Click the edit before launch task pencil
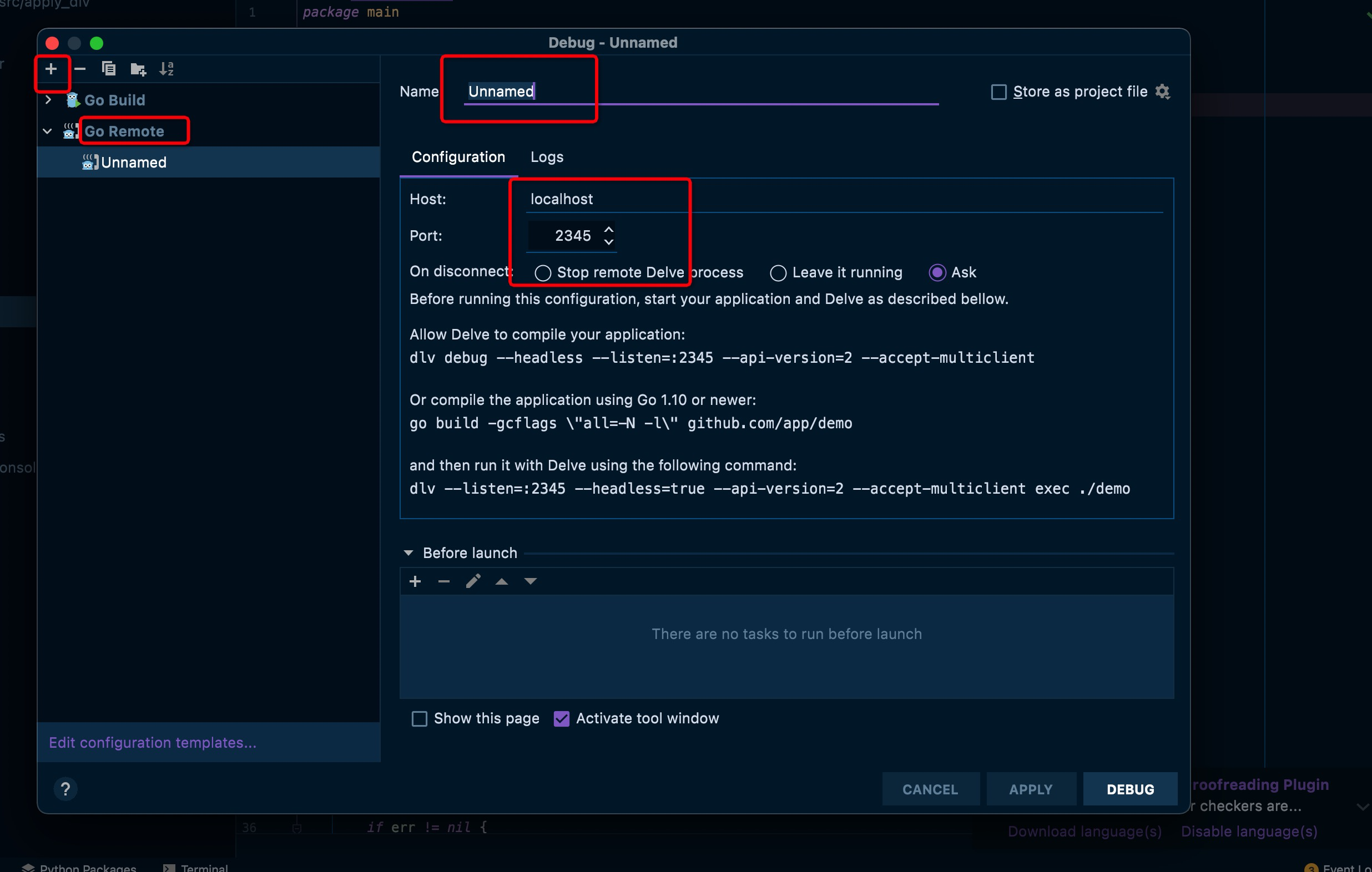The image size is (1372, 872). coord(473,581)
